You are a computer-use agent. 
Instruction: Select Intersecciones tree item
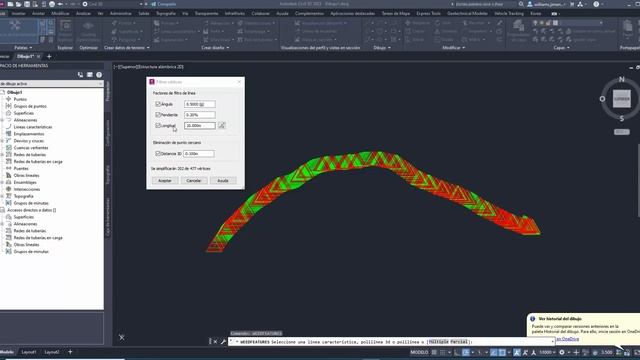pos(27,189)
